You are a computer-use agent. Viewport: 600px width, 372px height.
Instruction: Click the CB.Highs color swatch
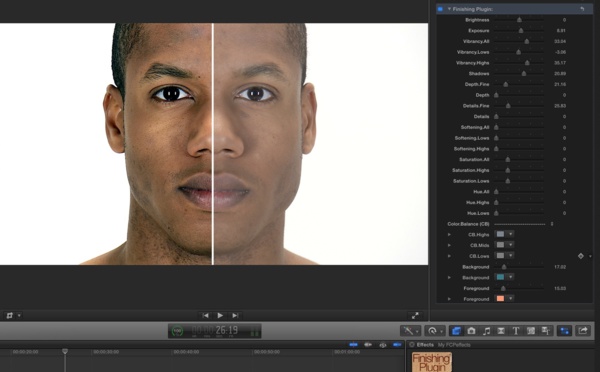(x=501, y=234)
